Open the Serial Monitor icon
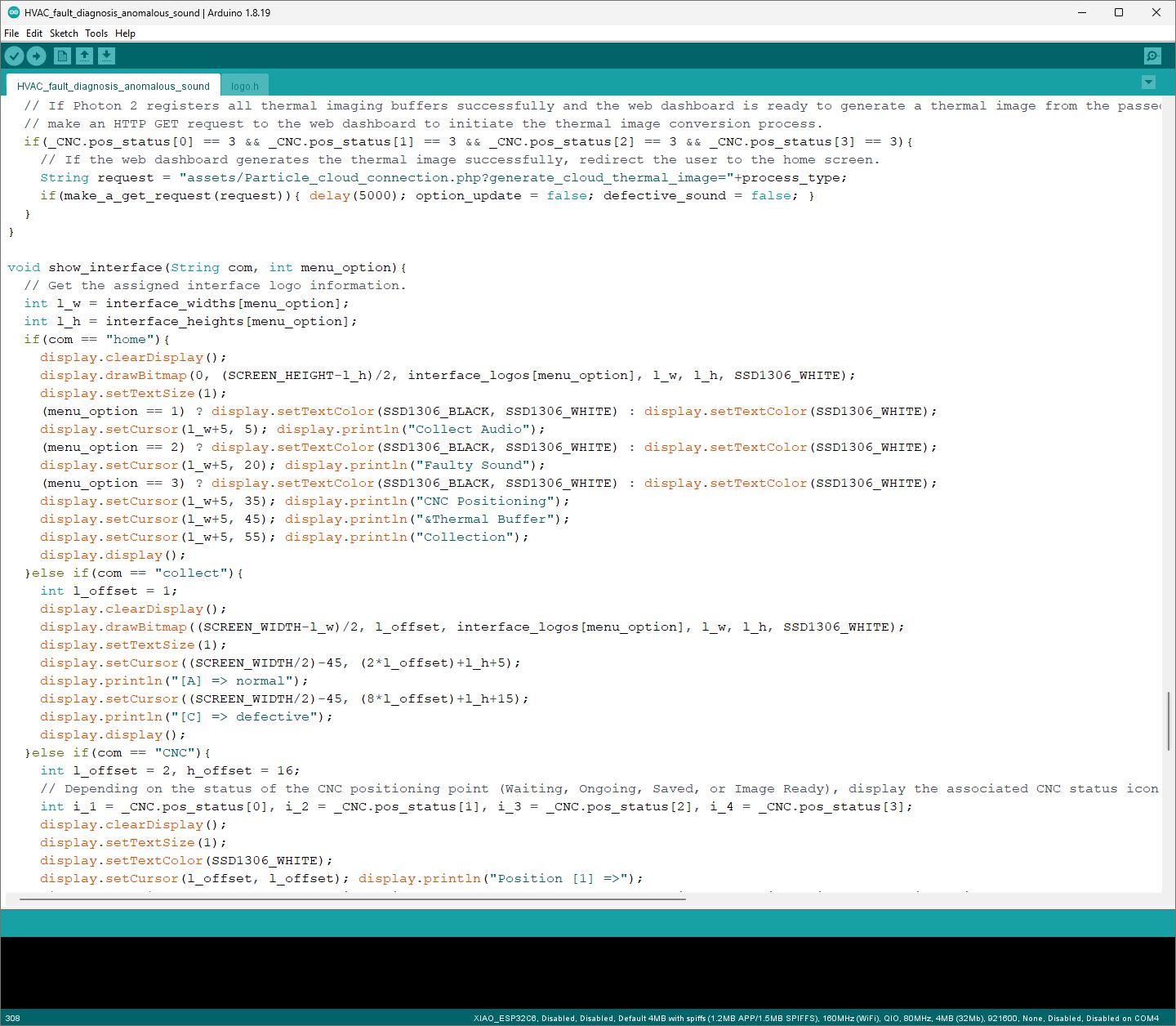Viewport: 1176px width, 1026px height. (1151, 56)
